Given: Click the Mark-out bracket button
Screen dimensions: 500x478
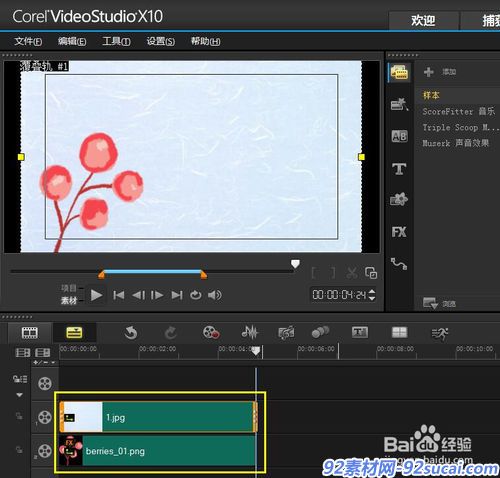Looking at the screenshot, I should click(333, 273).
